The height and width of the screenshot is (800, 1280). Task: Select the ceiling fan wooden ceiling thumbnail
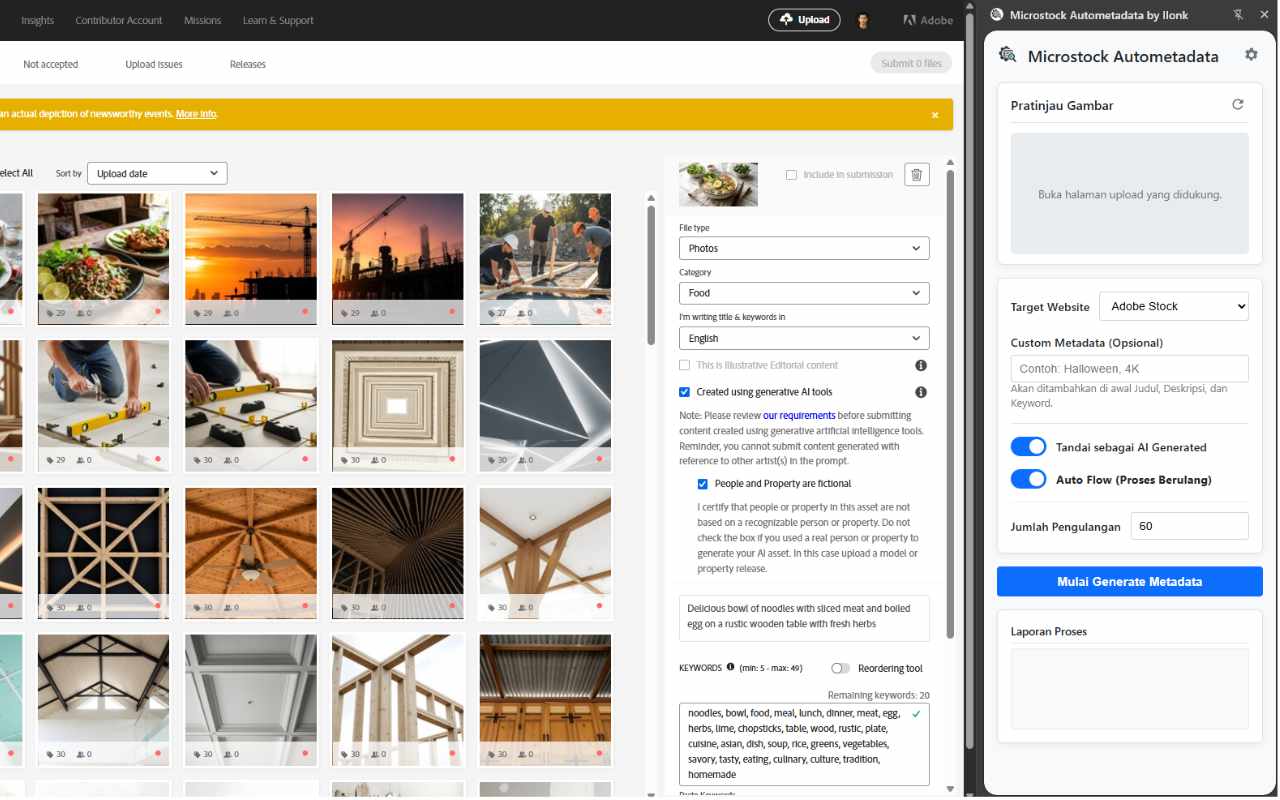pyautogui.click(x=251, y=552)
